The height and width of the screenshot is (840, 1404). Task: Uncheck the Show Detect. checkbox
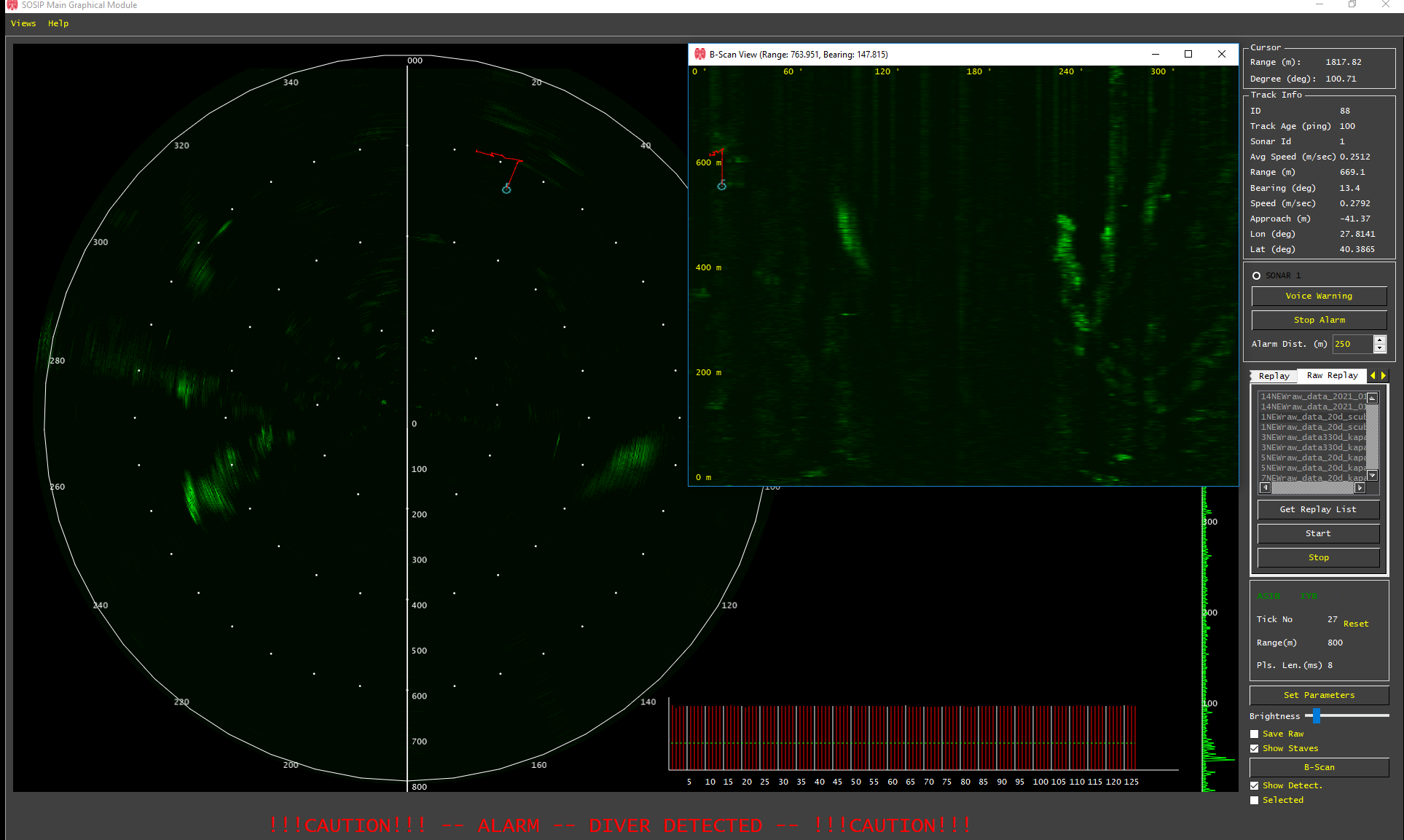(1254, 785)
